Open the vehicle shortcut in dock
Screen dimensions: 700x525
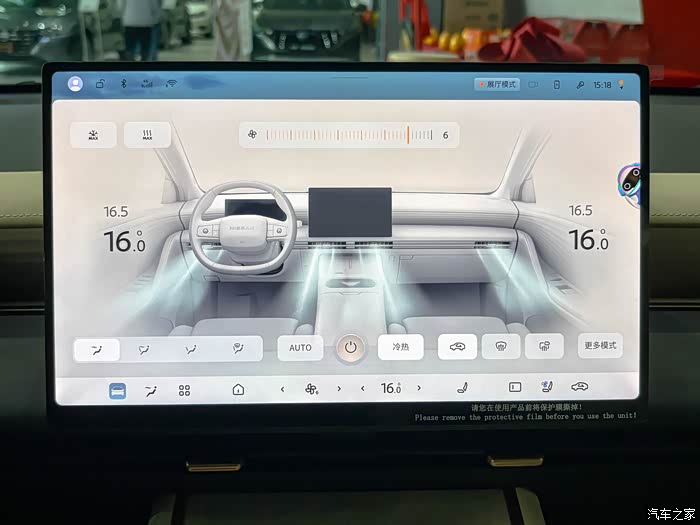(118, 392)
